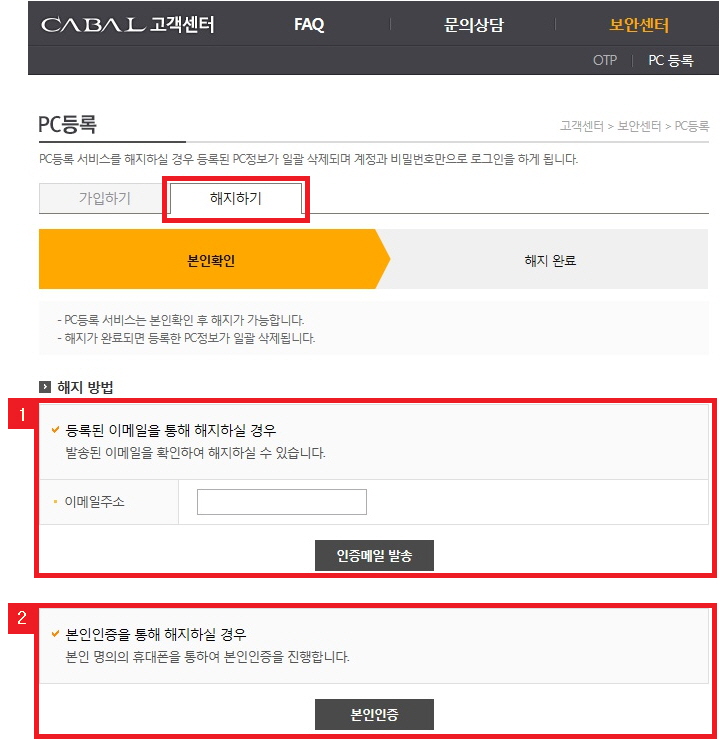Image resolution: width=723 pixels, height=740 pixels.
Task: Click the email cancellation checkmark icon
Action: [55, 430]
